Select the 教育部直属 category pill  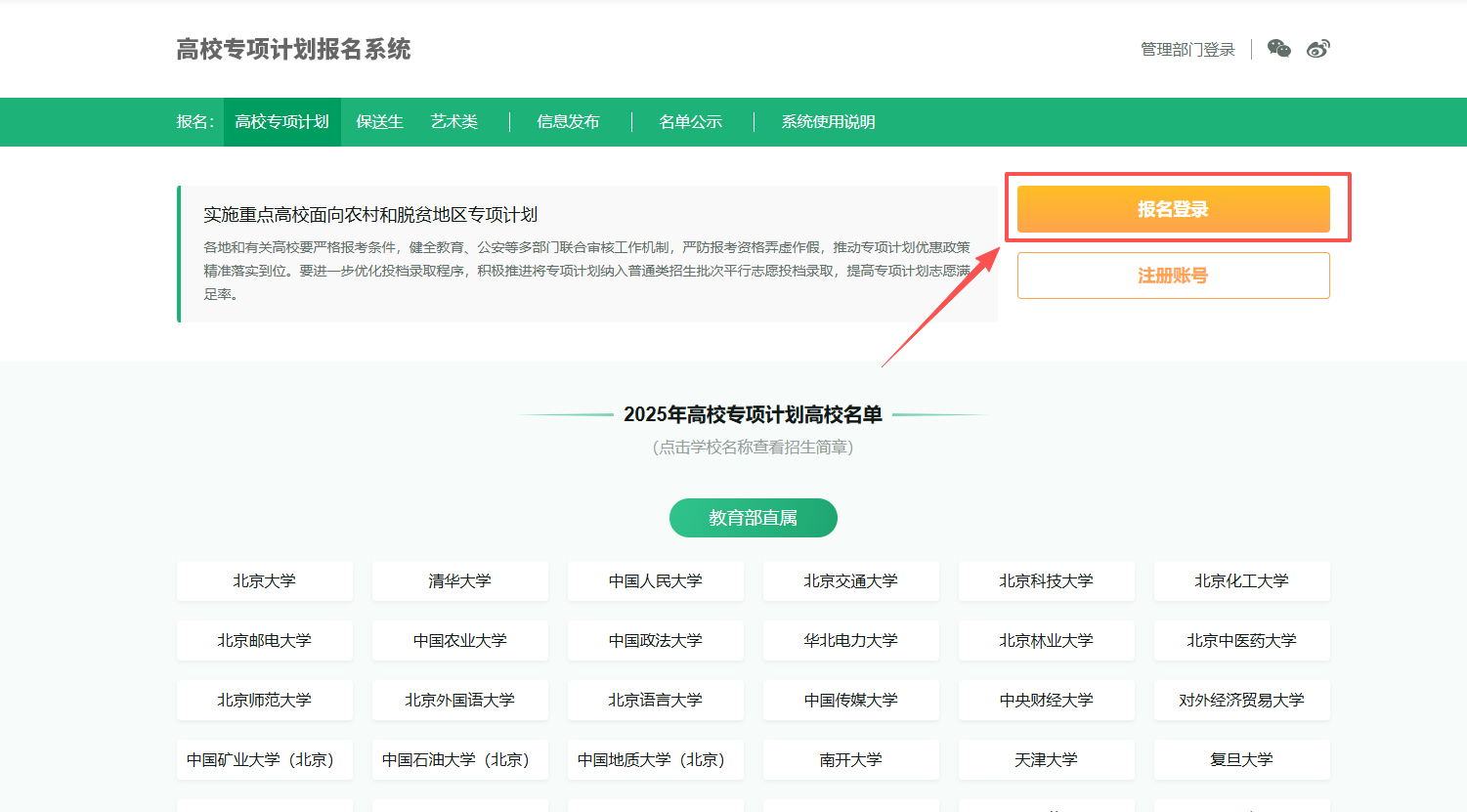pos(753,518)
